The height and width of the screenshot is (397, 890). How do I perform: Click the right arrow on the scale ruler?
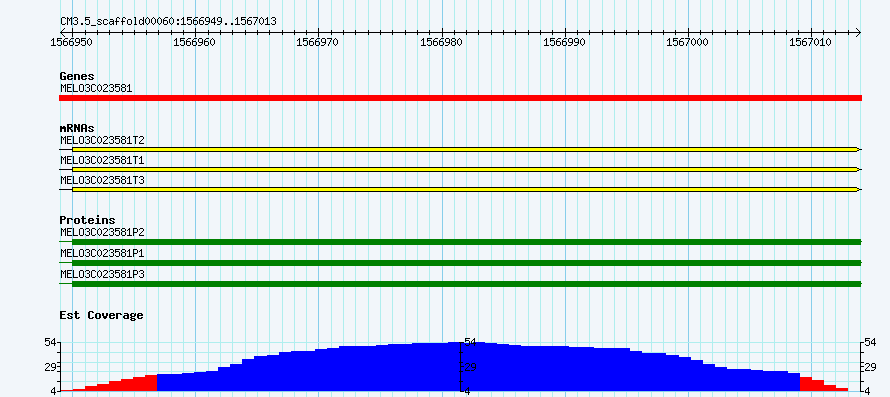[x=858, y=32]
